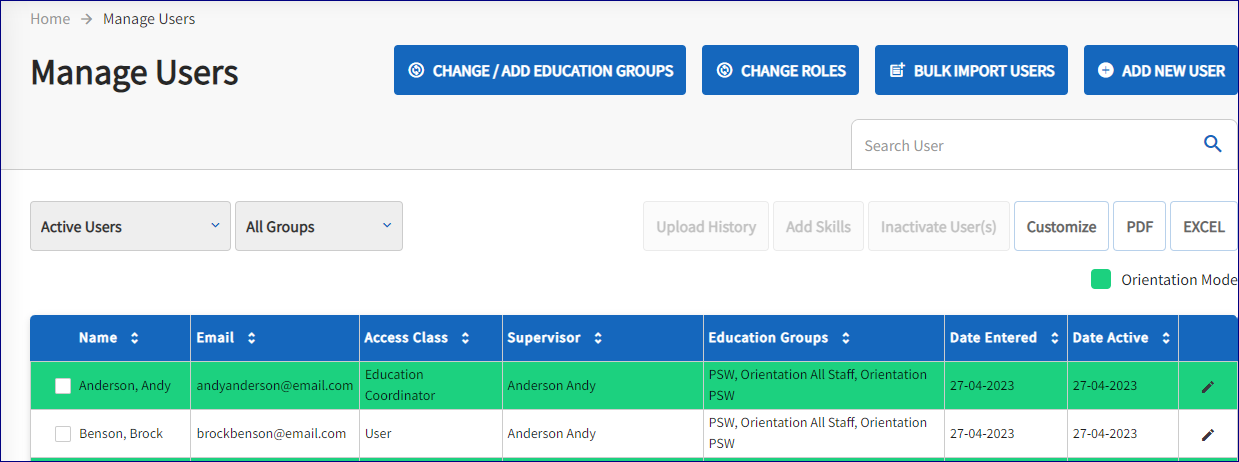This screenshot has width=1239, height=462.
Task: Open the Customize columns button
Action: 1061,226
